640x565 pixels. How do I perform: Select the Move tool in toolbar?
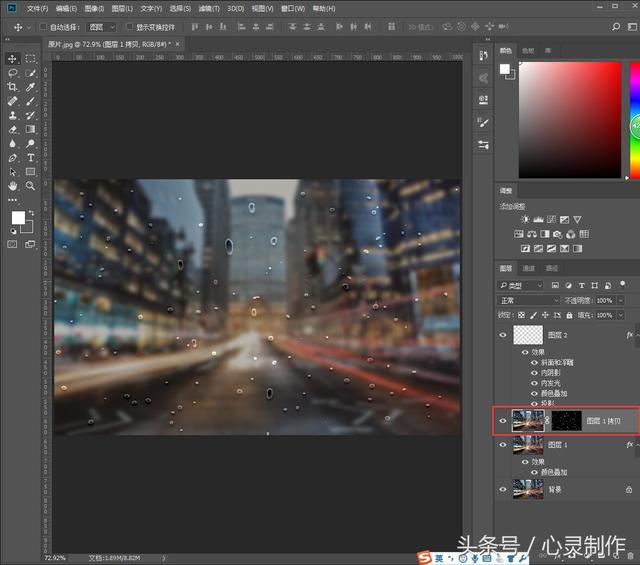(13, 59)
